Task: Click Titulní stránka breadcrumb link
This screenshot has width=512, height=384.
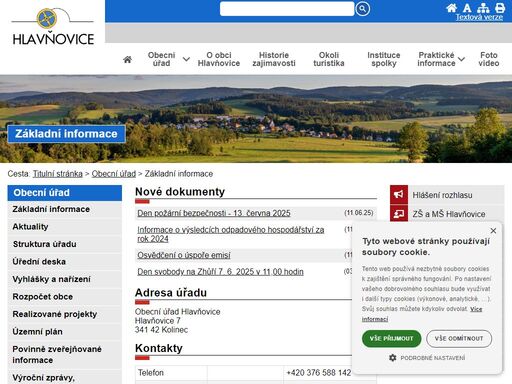Action: (58, 174)
